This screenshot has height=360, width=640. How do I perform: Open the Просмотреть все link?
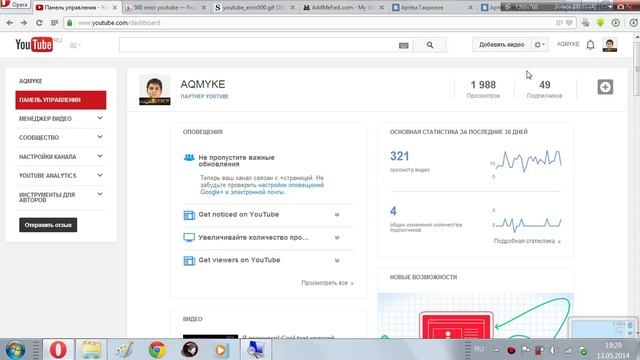click(327, 283)
